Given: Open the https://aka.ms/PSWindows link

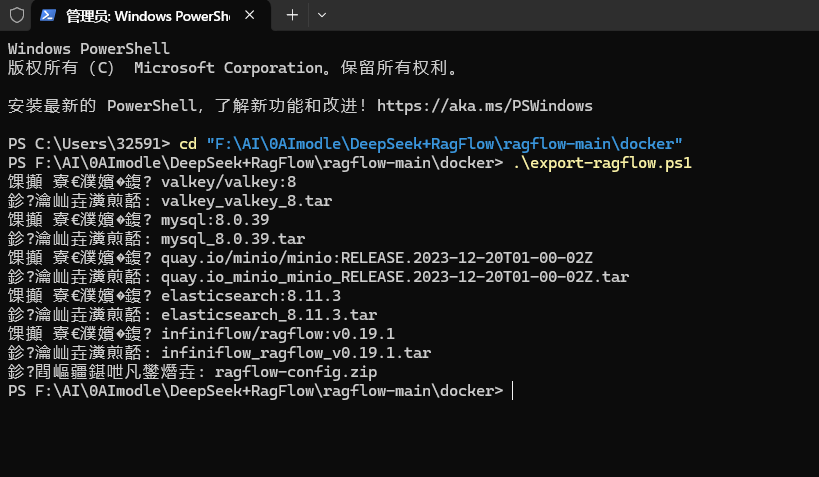Looking at the screenshot, I should (485, 106).
